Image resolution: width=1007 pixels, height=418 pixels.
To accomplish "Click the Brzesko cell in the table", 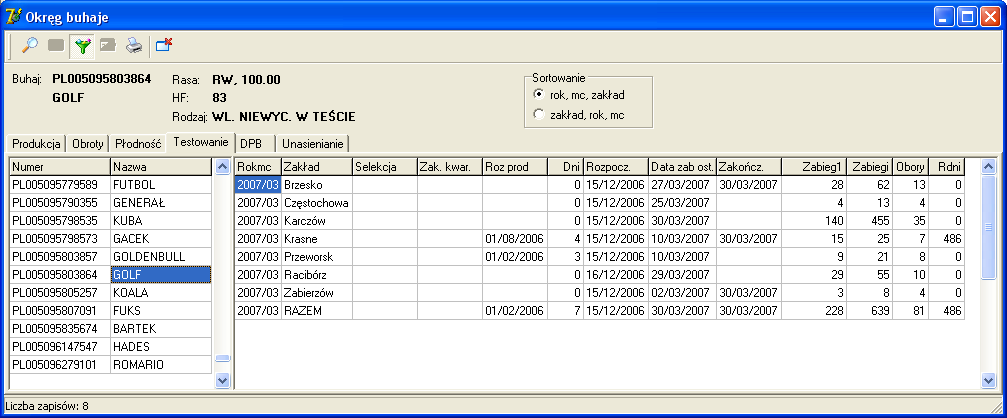I will click(x=317, y=185).
